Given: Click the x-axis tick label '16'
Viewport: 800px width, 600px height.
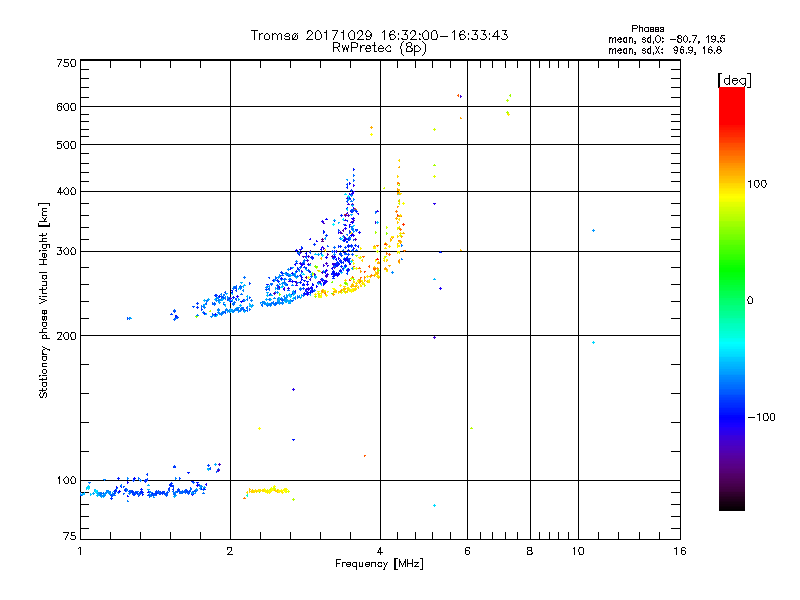Looking at the screenshot, I should [680, 551].
